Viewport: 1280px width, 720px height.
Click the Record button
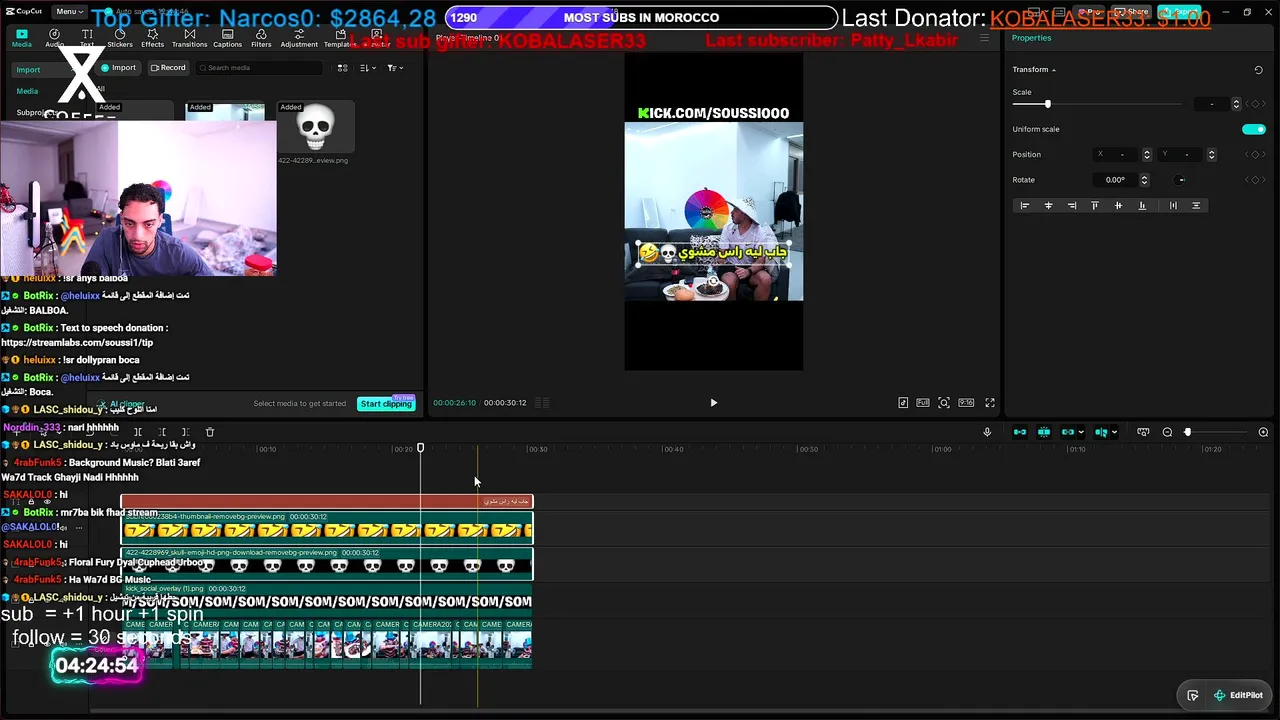(x=168, y=68)
